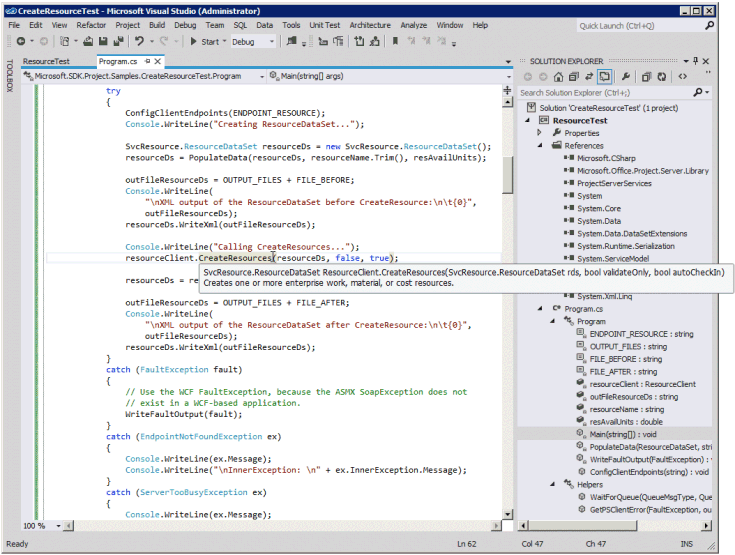Screen dimensions: 735x555
Task: Click the editor vertical scrollbar thumb
Action: (x=507, y=174)
